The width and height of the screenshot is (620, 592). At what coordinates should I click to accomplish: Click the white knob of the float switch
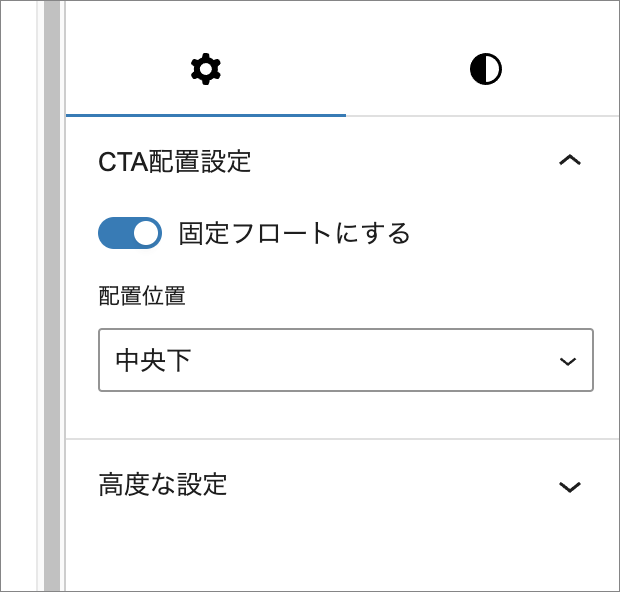(x=146, y=233)
